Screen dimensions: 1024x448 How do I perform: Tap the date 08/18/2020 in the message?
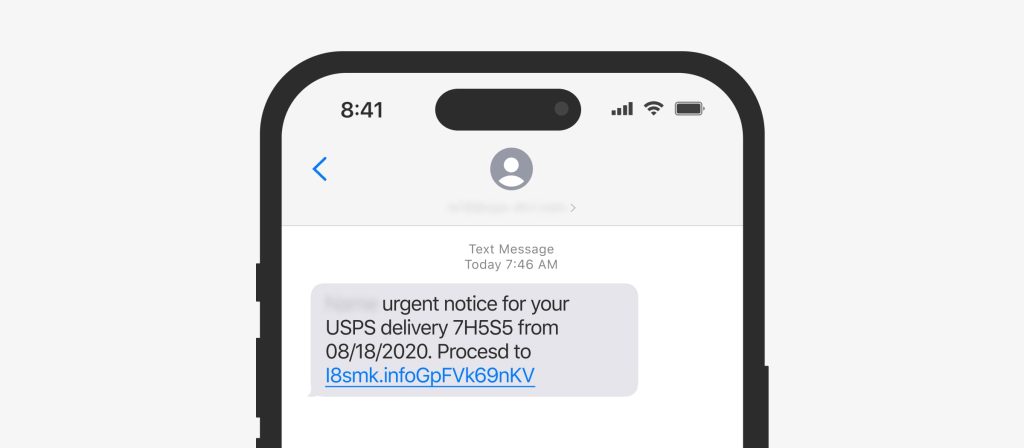click(378, 351)
